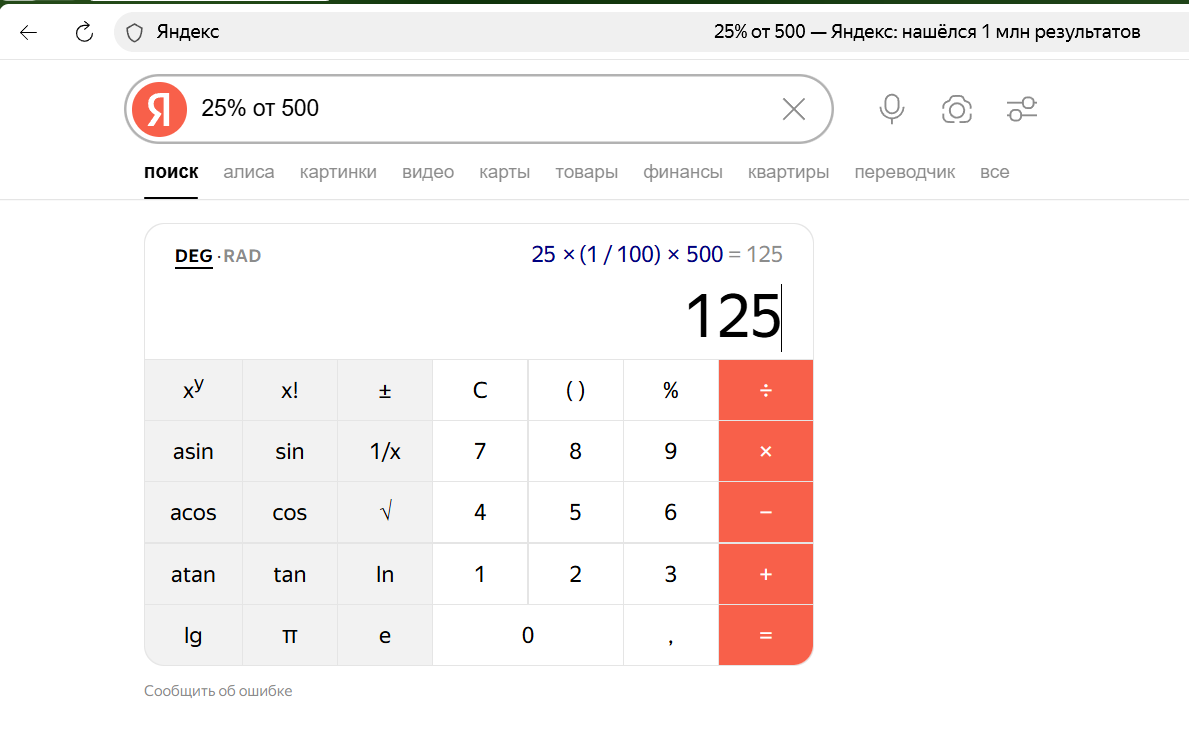
Task: Open search settings sliders icon
Action: click(1022, 109)
